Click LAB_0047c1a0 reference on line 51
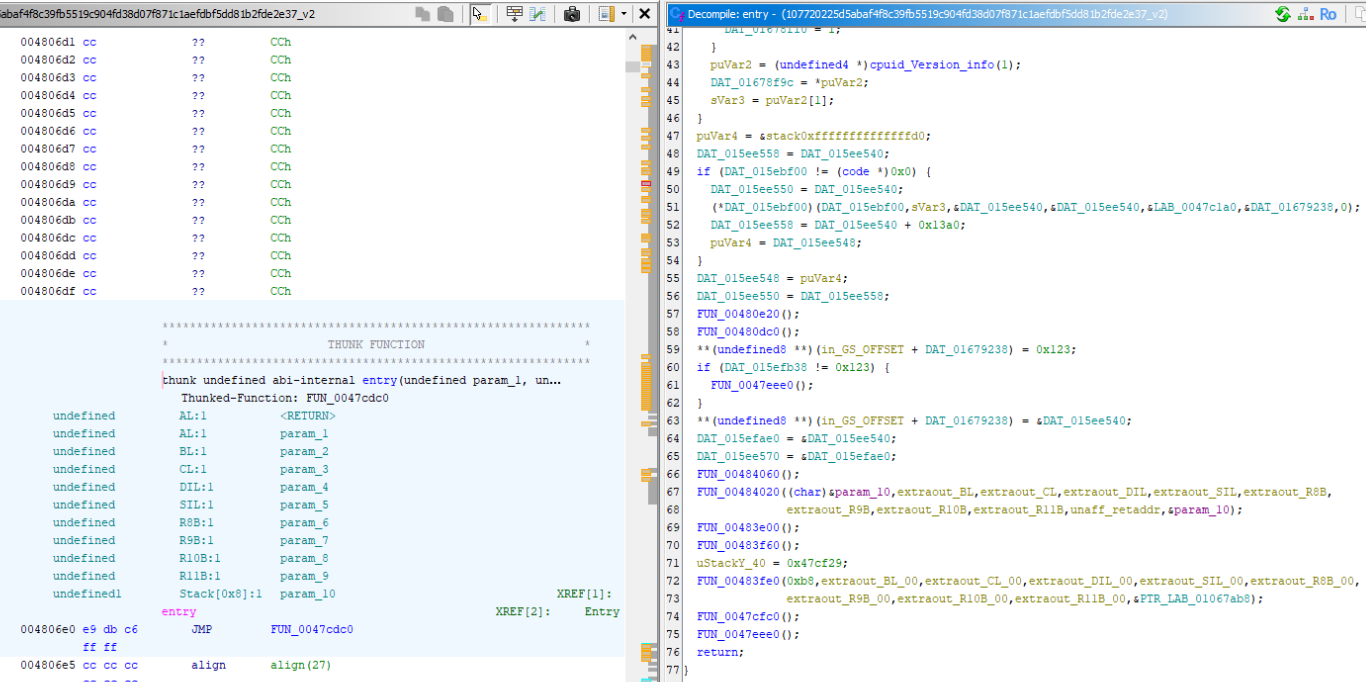1366x682 pixels. pos(1194,207)
